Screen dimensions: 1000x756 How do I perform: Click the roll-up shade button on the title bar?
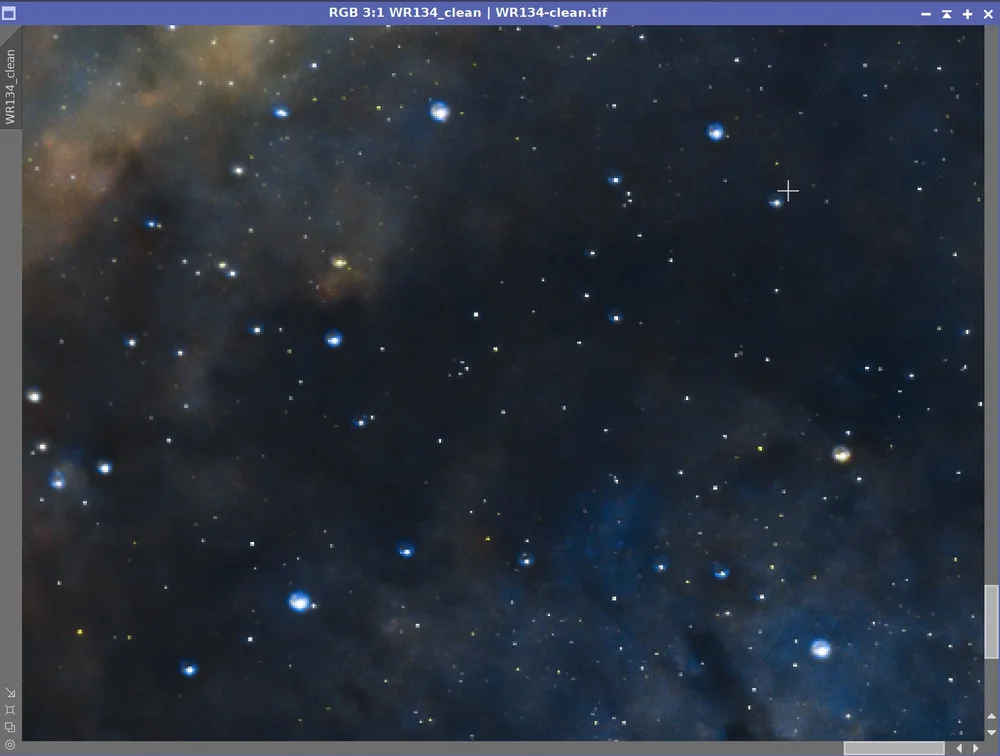946,14
